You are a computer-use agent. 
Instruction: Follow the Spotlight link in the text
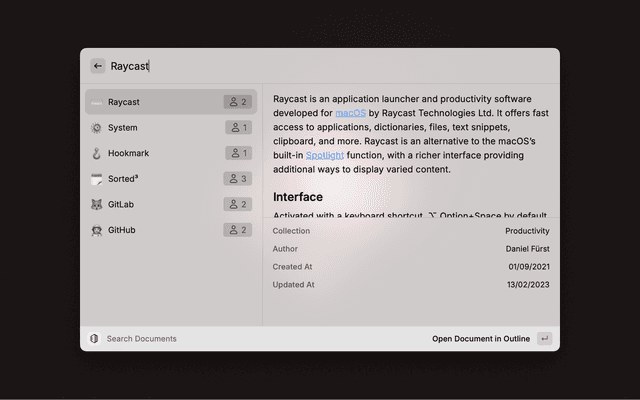pos(324,155)
